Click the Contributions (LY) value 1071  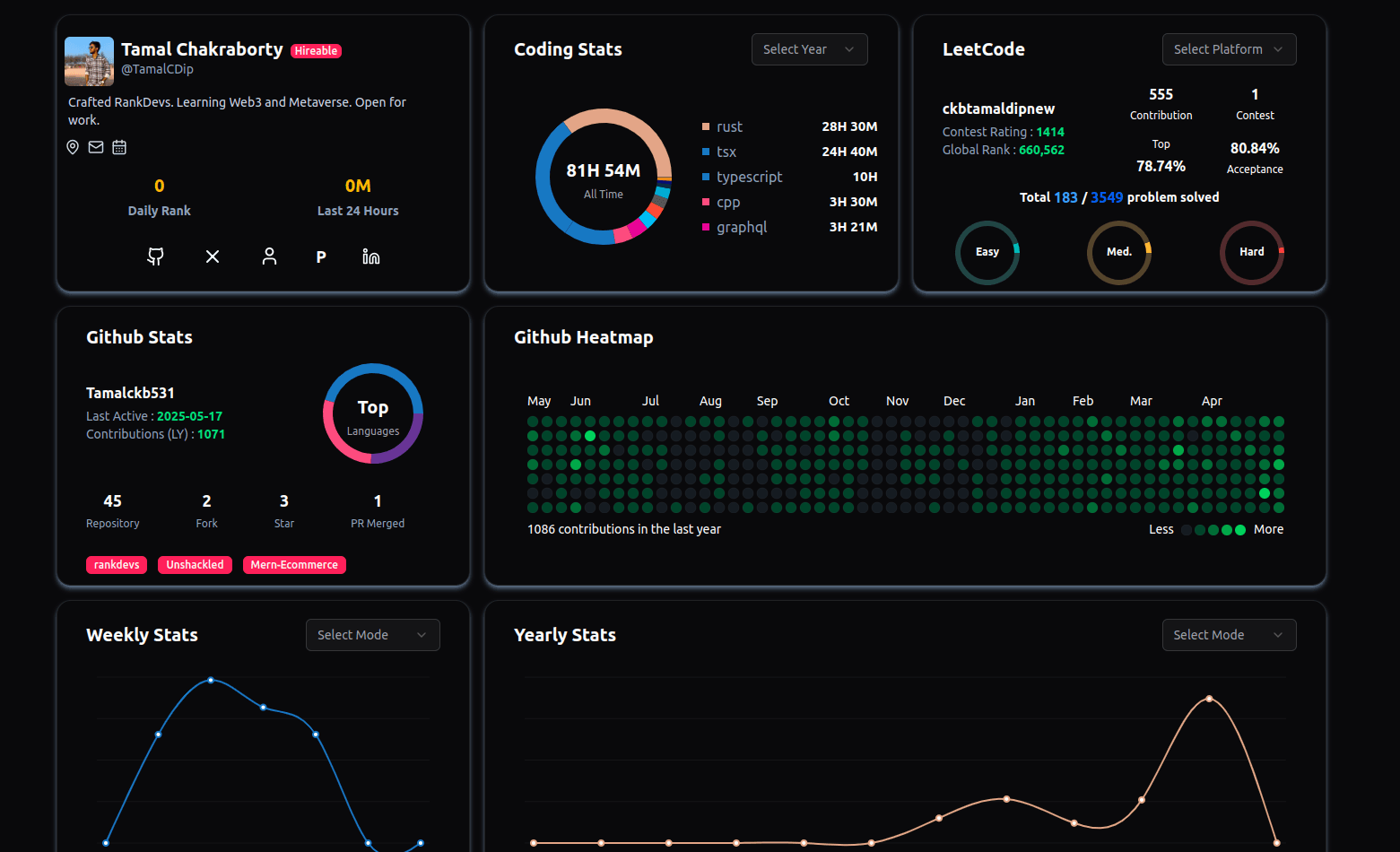[x=211, y=434]
